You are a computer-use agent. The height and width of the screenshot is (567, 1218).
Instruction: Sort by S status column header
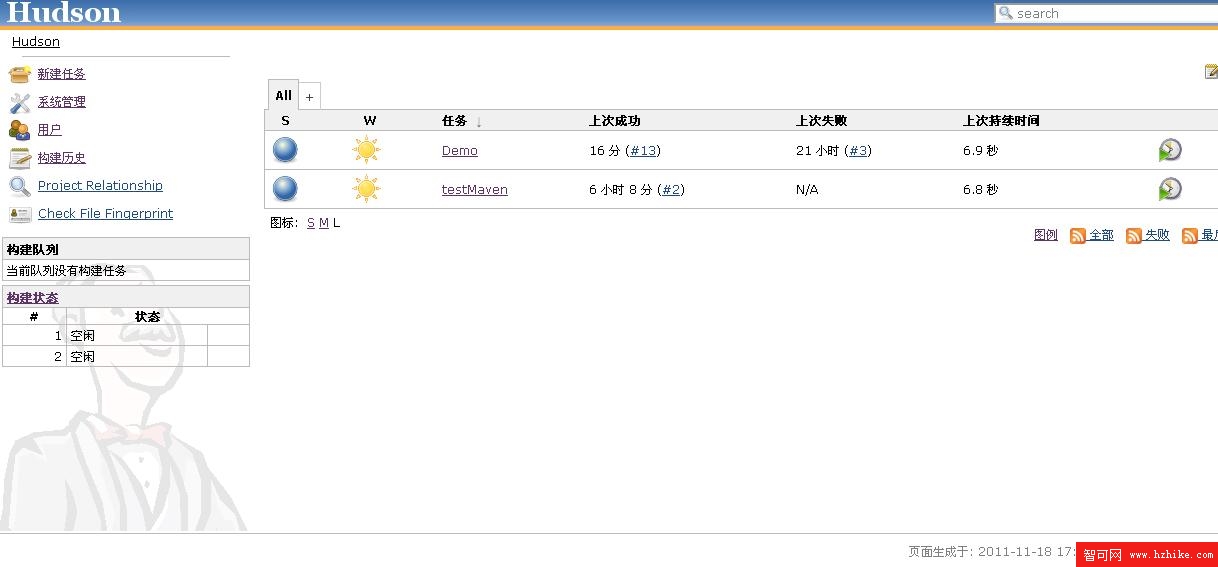pos(285,121)
